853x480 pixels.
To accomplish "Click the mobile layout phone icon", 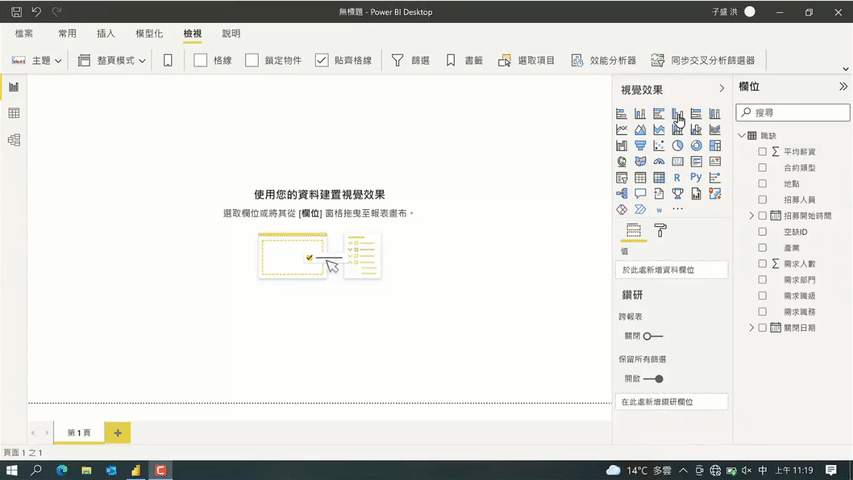I will coord(168,60).
